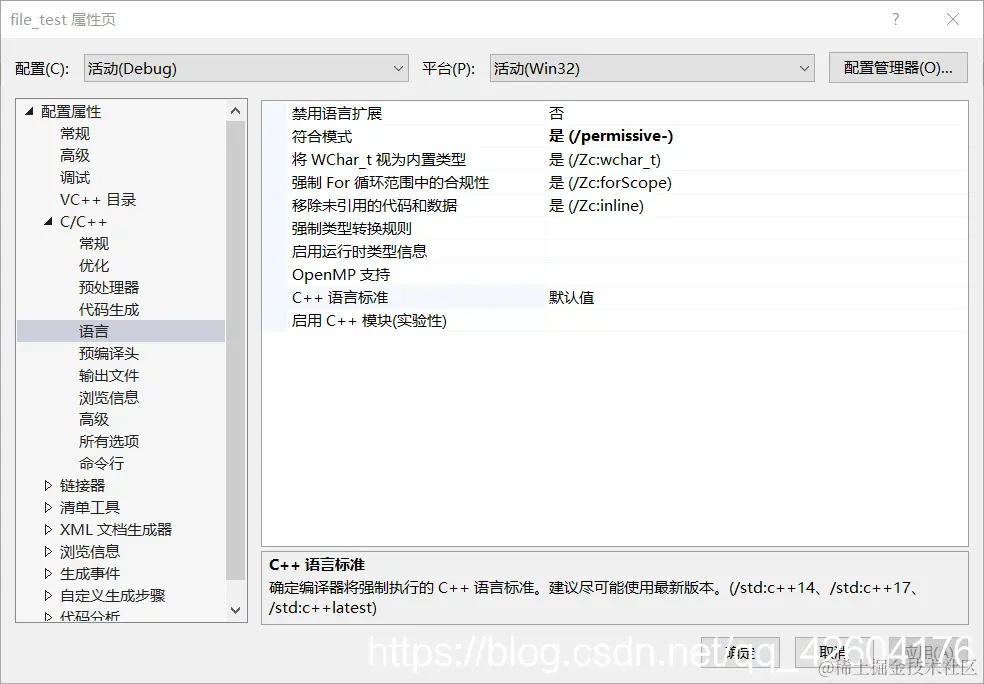
Task: Select the 预编译头 tree item
Action: point(109,353)
